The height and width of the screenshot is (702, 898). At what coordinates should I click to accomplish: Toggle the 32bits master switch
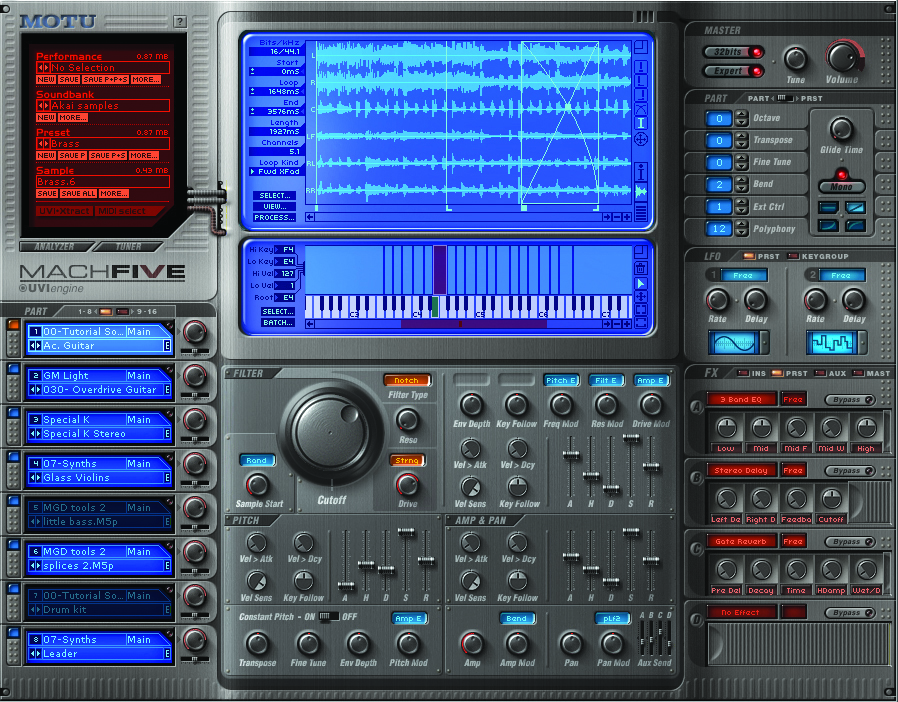pyautogui.click(x=731, y=52)
